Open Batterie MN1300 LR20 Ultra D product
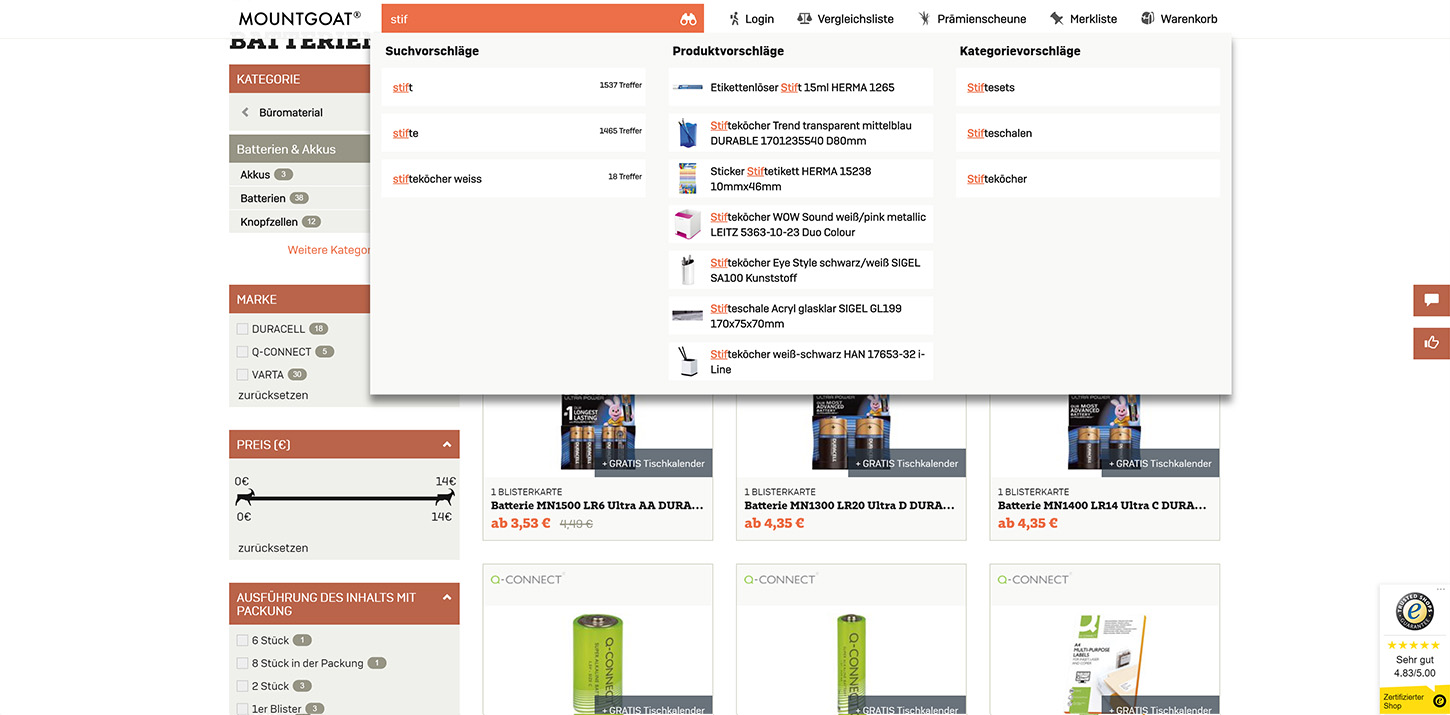Image resolution: width=1450 pixels, height=715 pixels. point(850,506)
